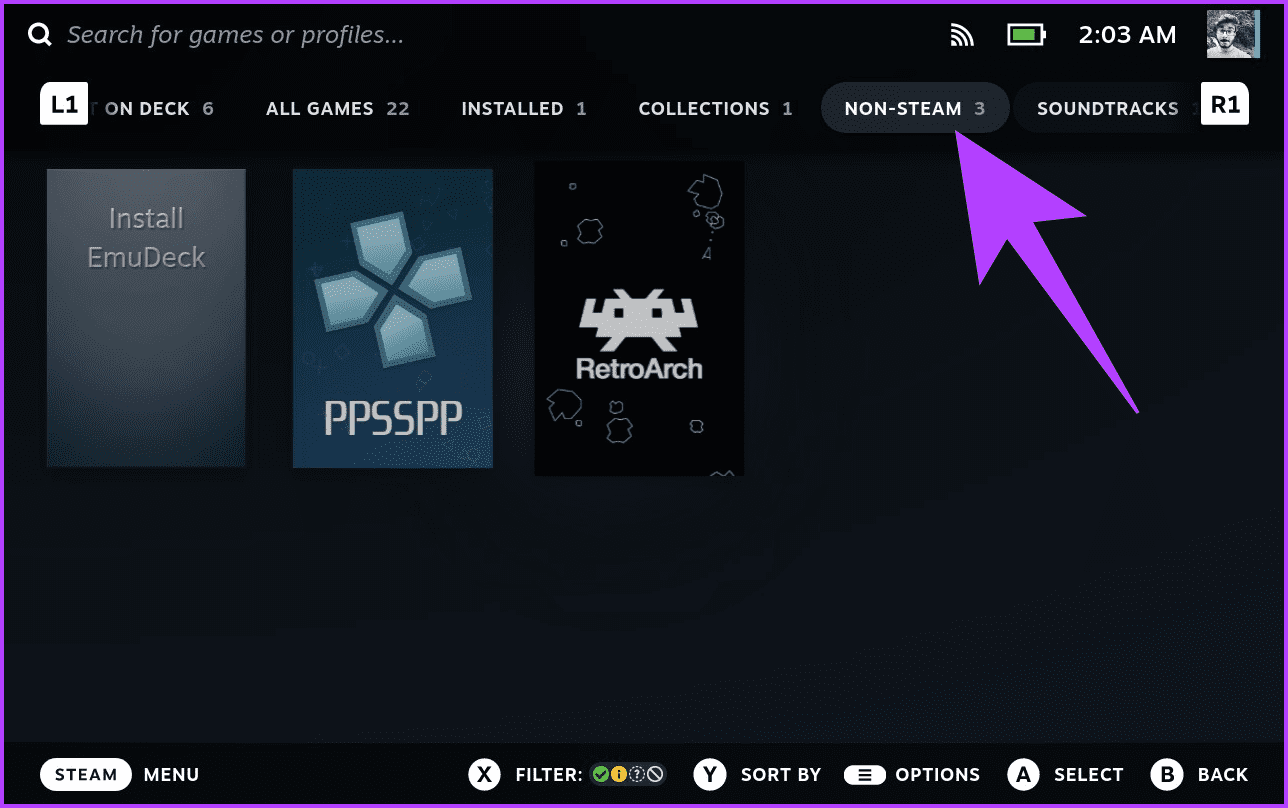The image size is (1288, 808).
Task: Click the MENU label beside STEAM
Action: tap(171, 775)
